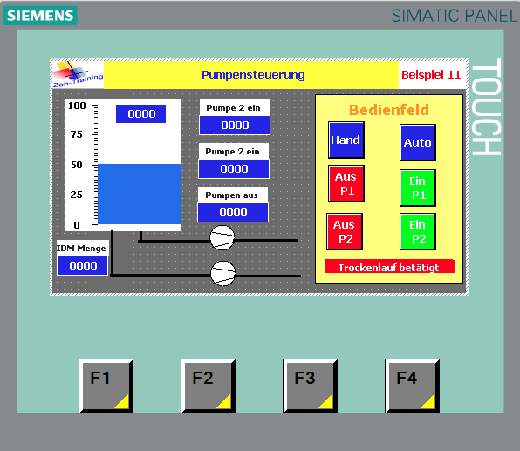Select the Pumpen aus value field
520x451 pixels.
(x=233, y=212)
